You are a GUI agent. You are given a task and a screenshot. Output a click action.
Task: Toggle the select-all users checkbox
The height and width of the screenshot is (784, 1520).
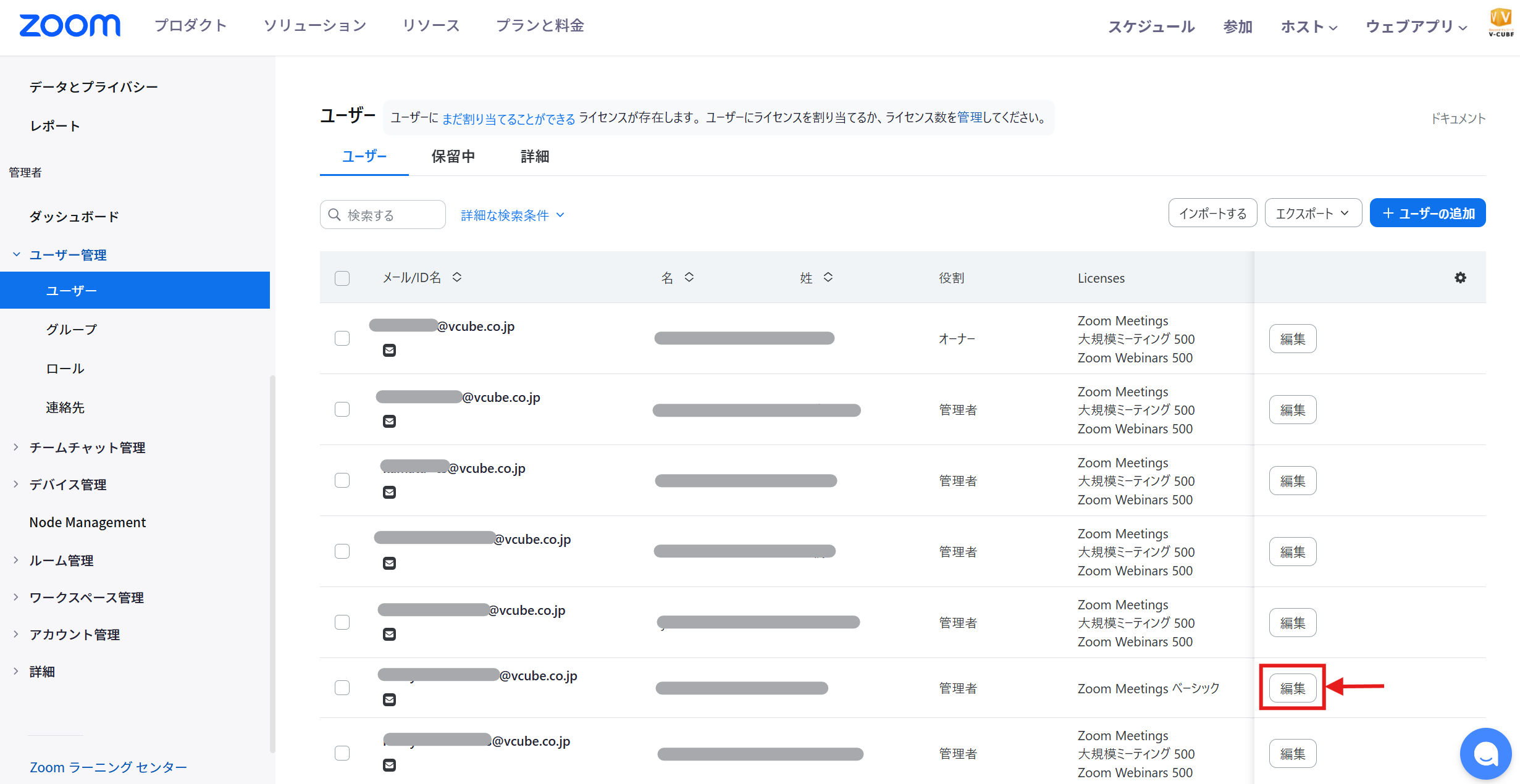click(x=342, y=278)
